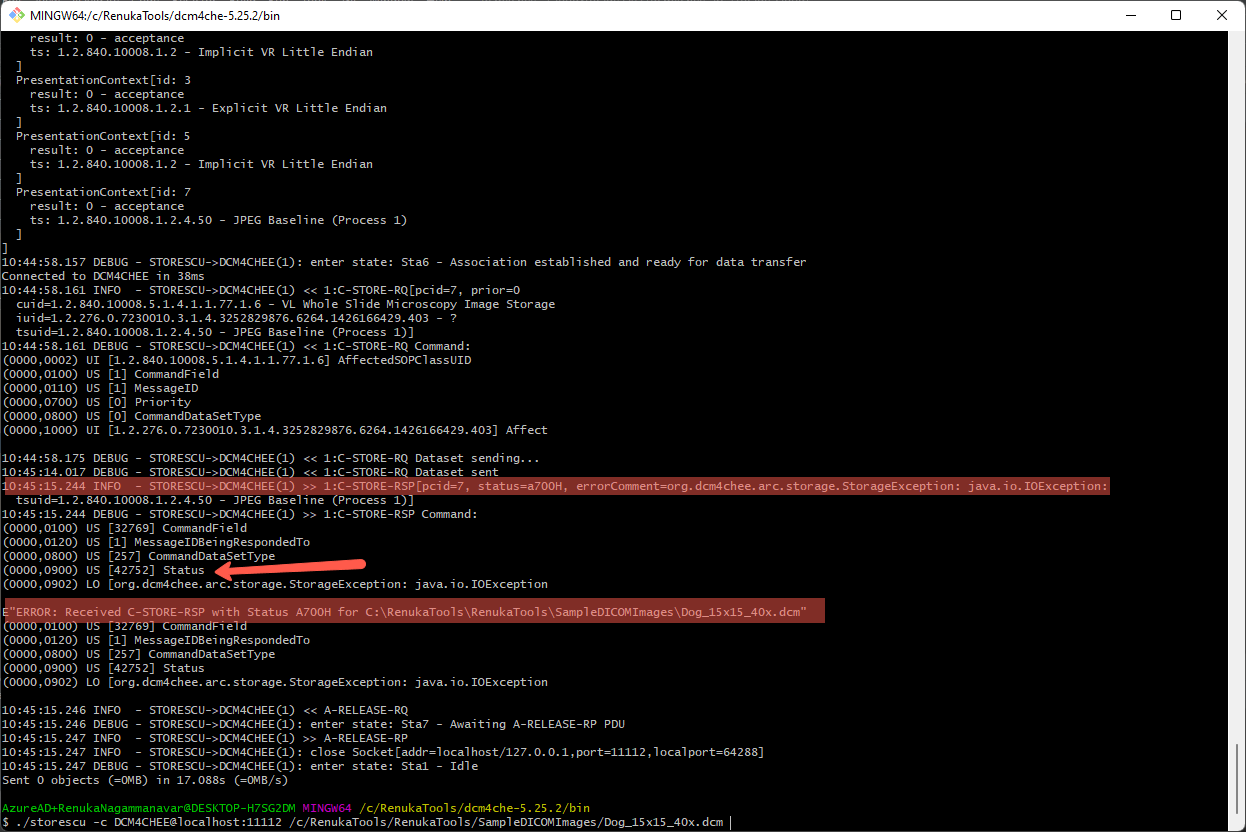The image size is (1246, 832).
Task: Click the 'Connected to DCM4CHEE in 38ms' line
Action: point(103,276)
